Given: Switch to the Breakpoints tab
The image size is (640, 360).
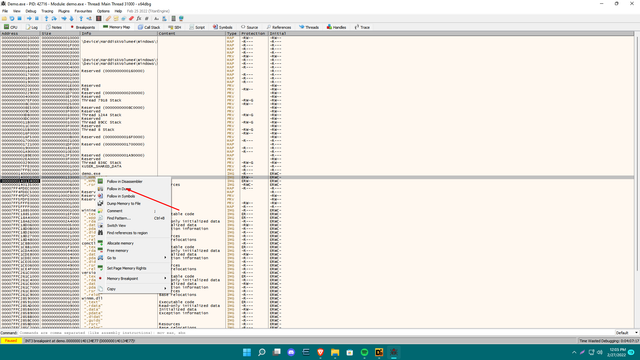Looking at the screenshot, I should [x=82, y=27].
